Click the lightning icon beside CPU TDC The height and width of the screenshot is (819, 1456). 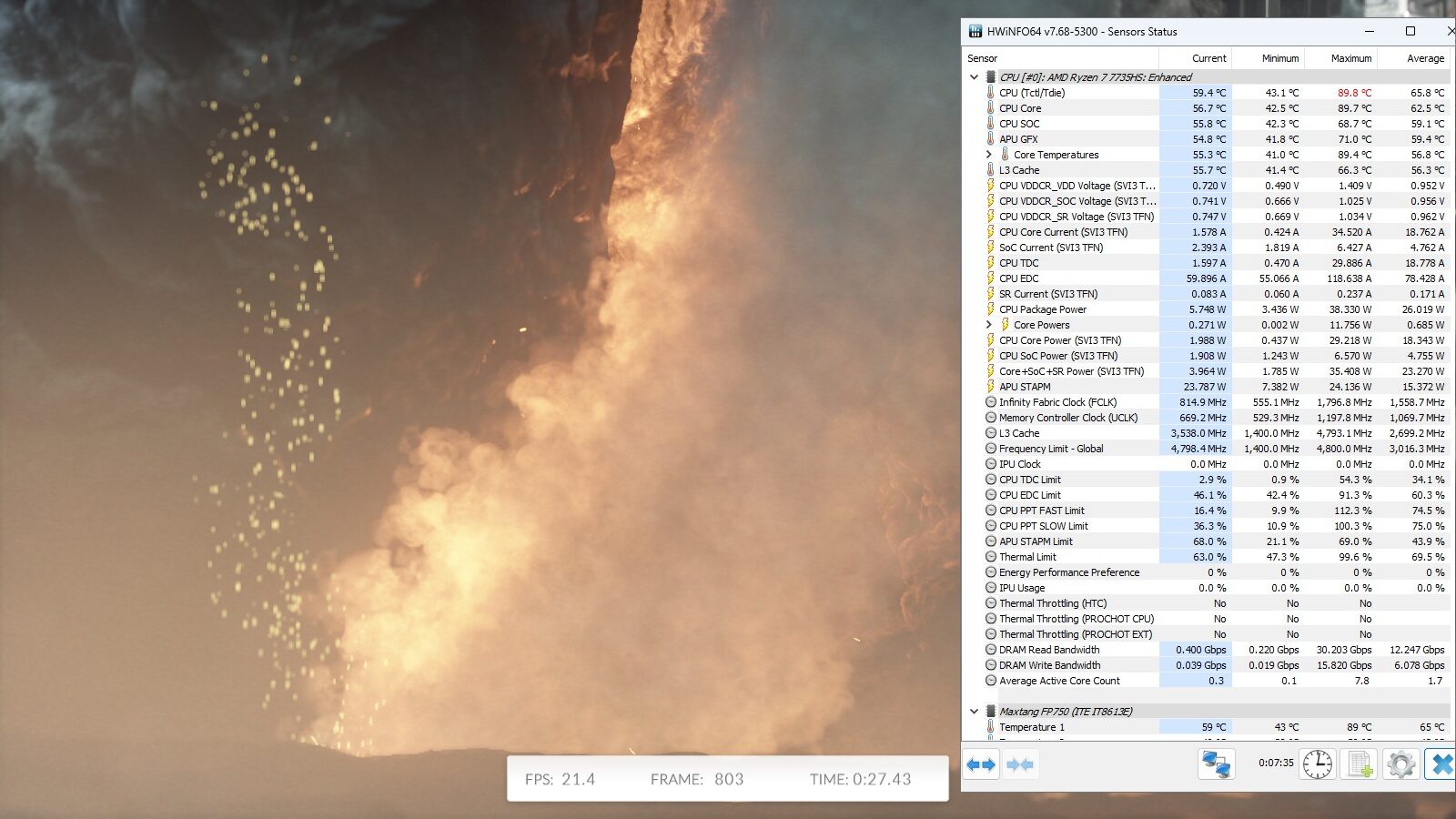[x=990, y=263]
